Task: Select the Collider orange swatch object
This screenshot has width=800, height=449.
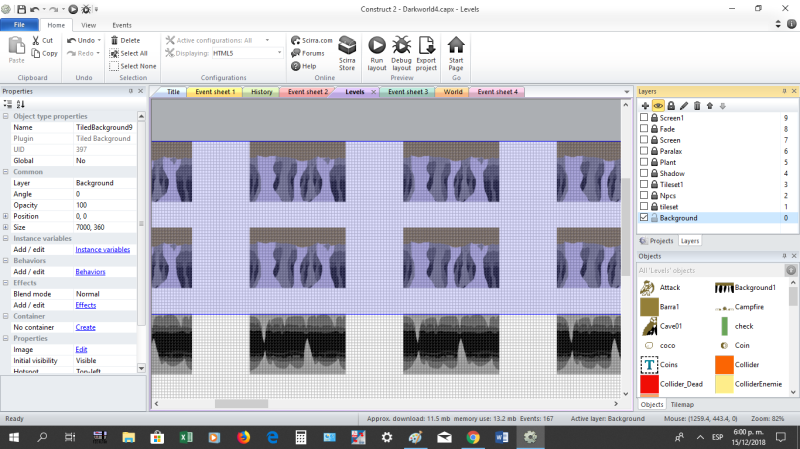Action: (724, 365)
